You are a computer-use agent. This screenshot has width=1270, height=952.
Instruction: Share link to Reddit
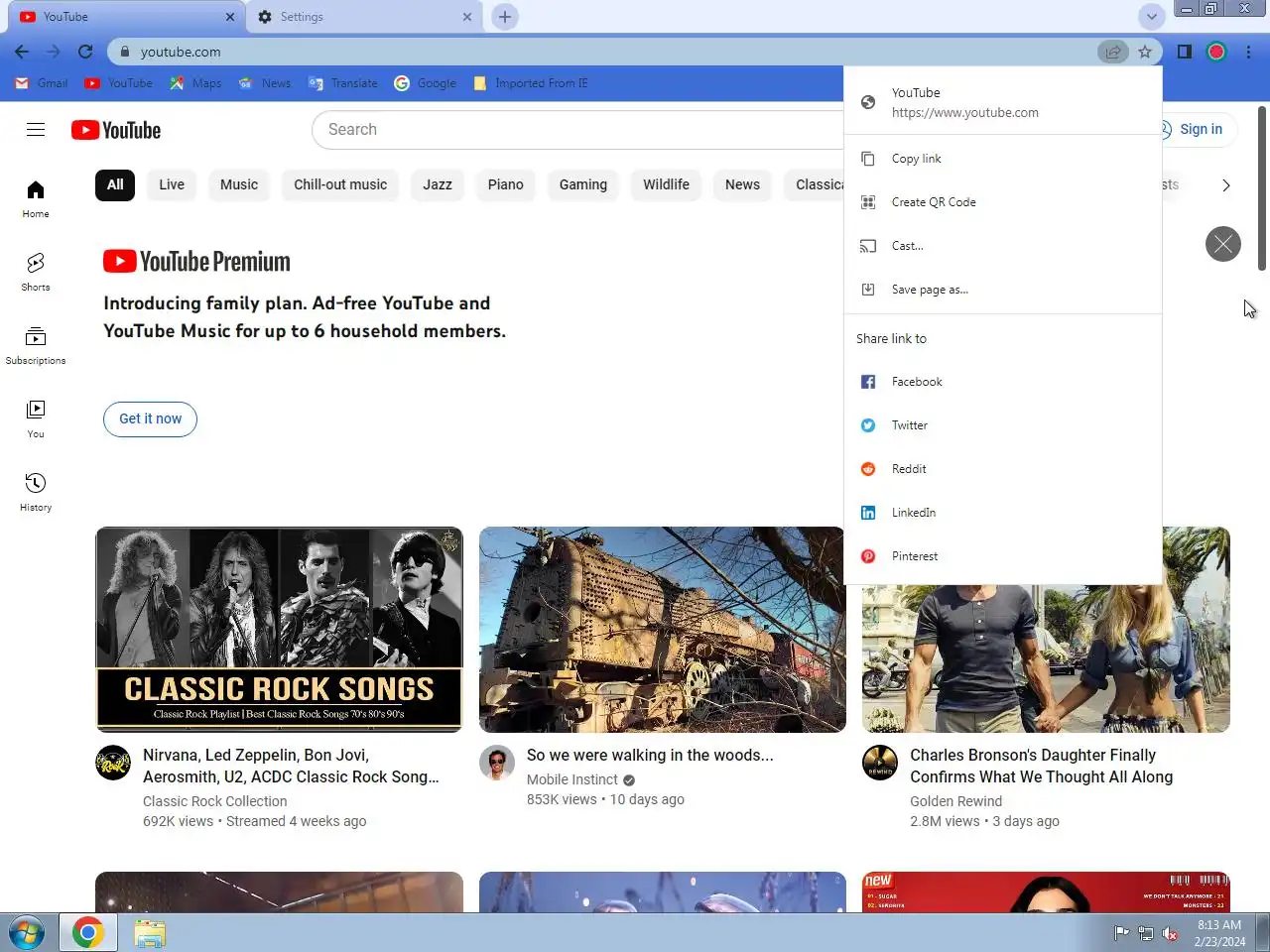coord(1003,469)
